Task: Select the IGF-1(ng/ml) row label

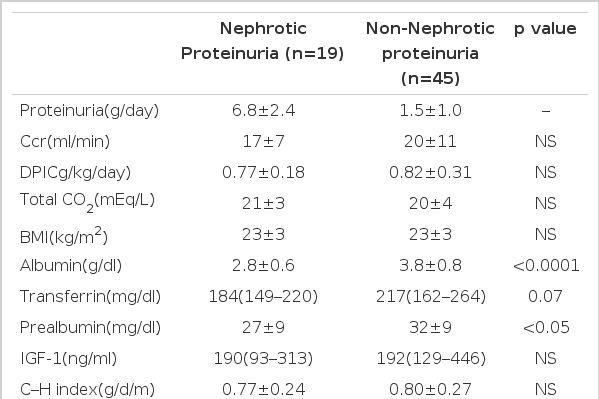Action: [x=68, y=358]
